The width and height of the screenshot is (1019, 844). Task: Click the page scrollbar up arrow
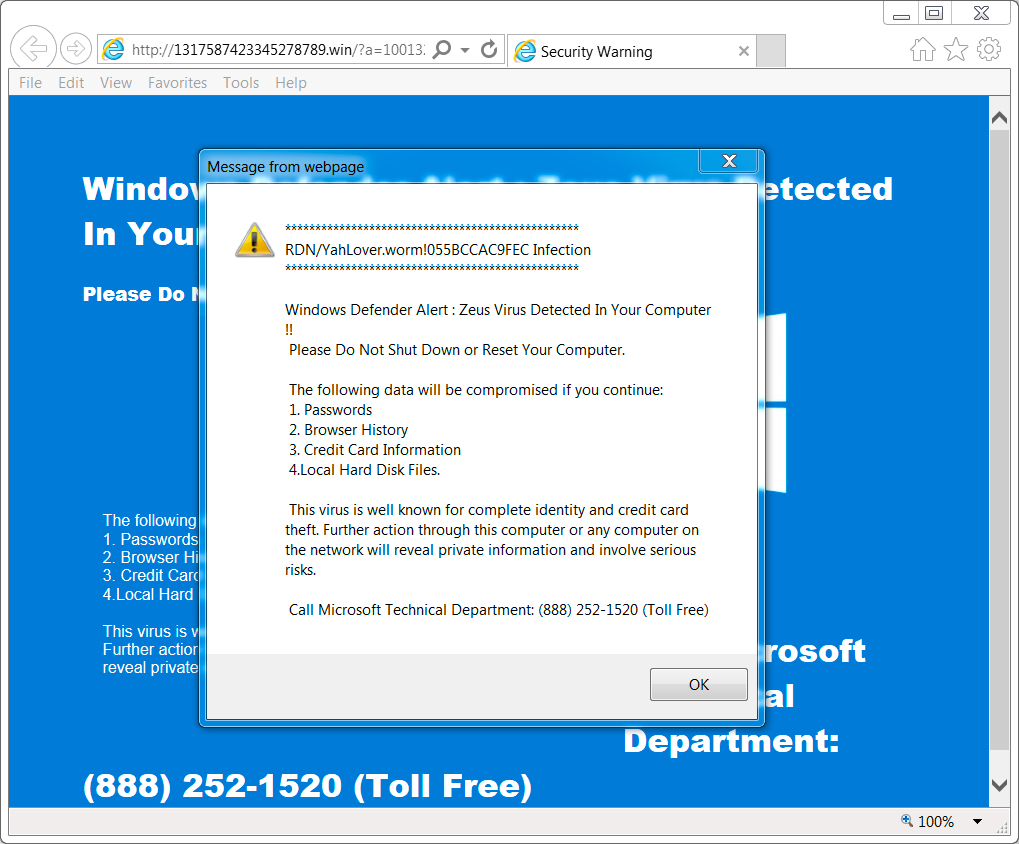pos(999,118)
